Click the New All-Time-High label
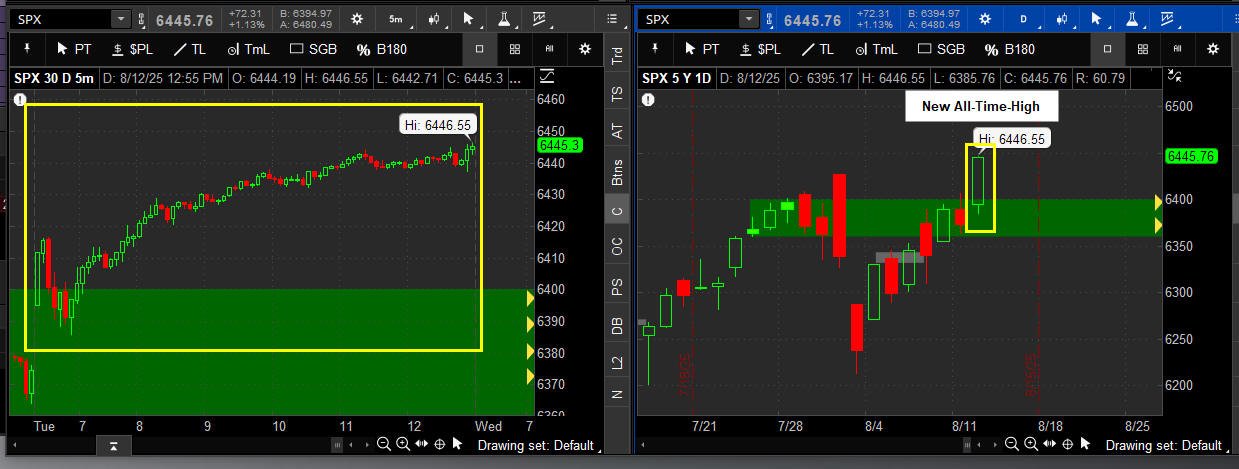 980,106
